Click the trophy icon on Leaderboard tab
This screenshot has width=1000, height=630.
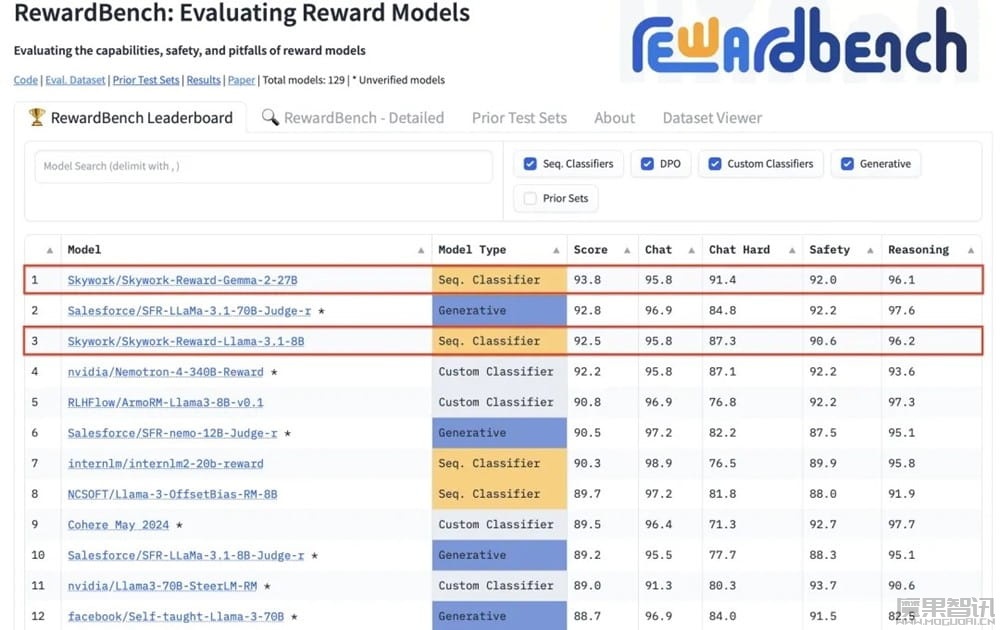(36, 117)
